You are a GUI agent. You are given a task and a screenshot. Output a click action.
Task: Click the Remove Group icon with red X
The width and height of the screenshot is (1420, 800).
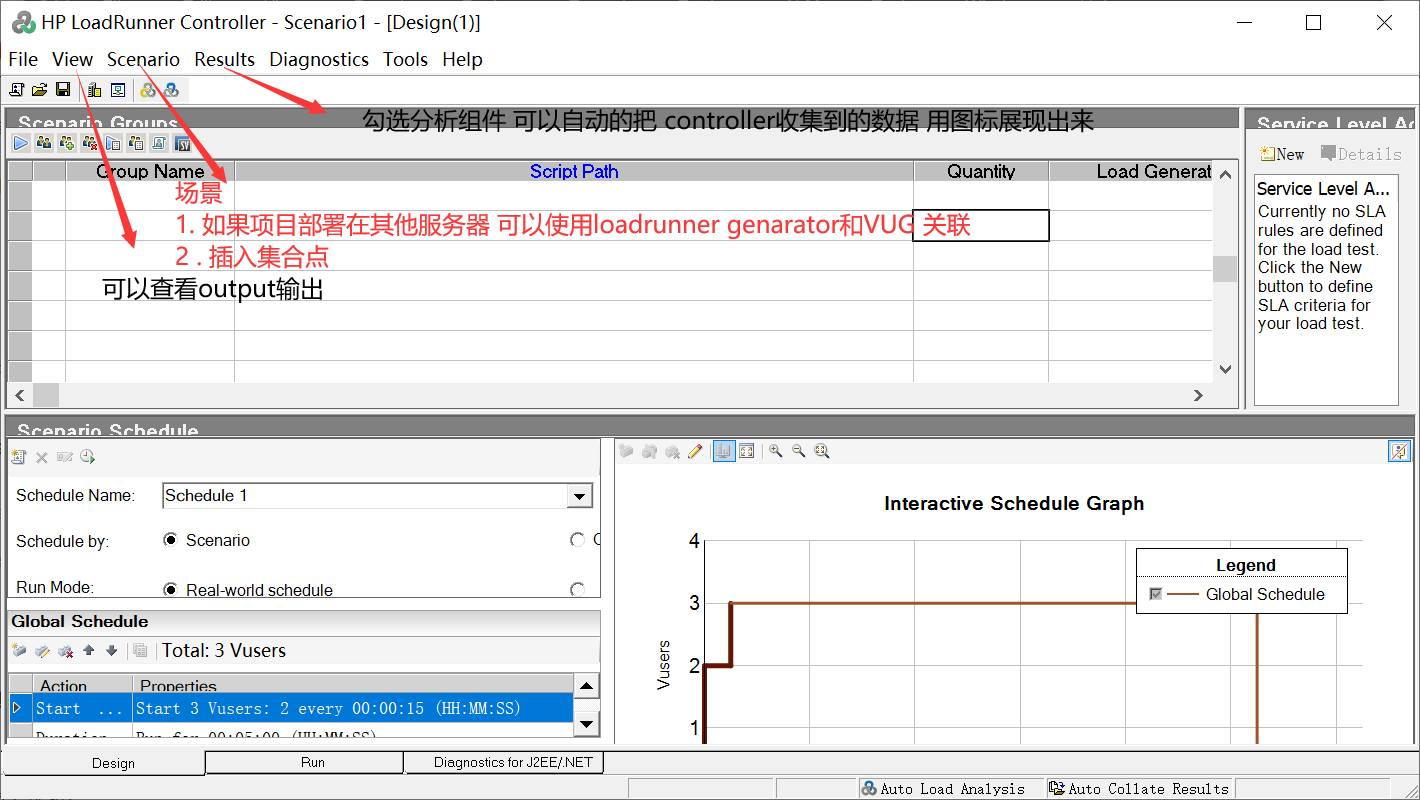90,143
